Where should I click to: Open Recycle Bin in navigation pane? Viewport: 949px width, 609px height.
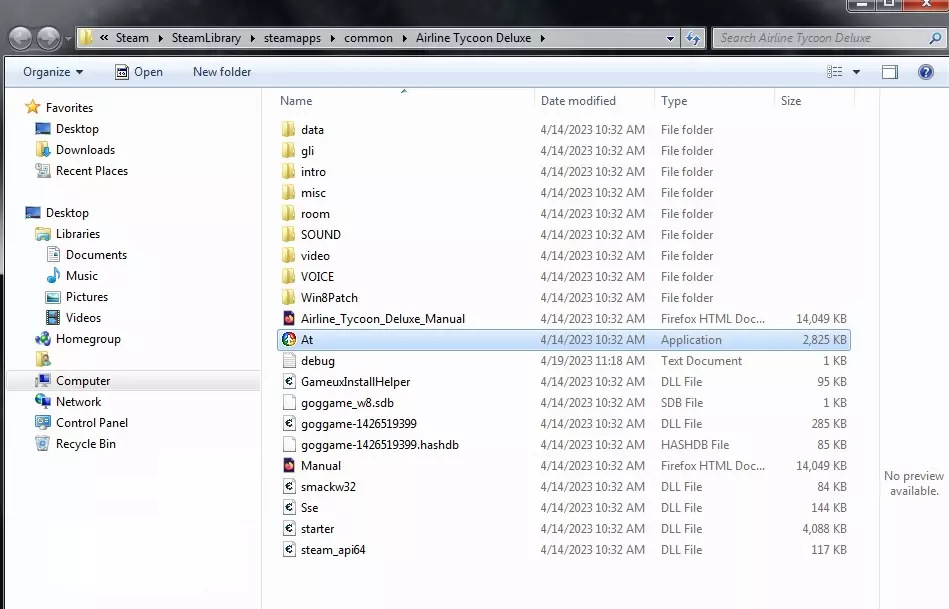click(75, 444)
